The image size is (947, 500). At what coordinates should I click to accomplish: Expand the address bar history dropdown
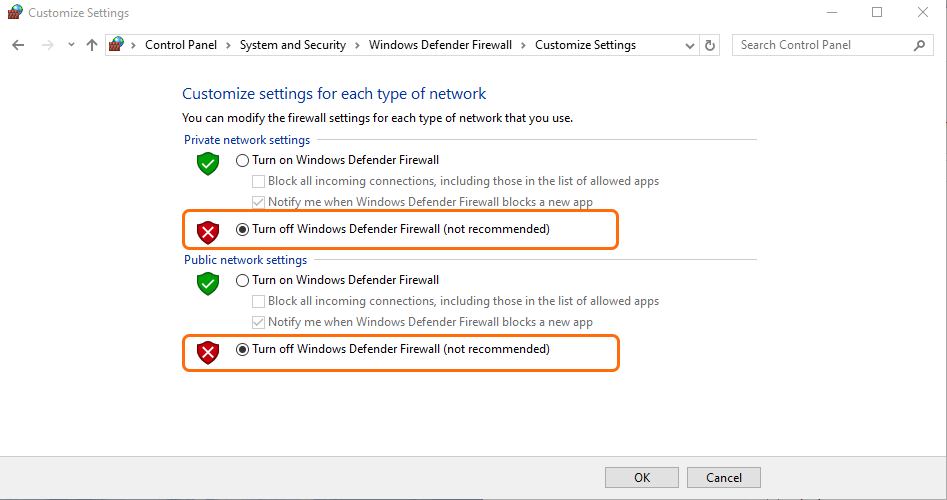tap(690, 45)
